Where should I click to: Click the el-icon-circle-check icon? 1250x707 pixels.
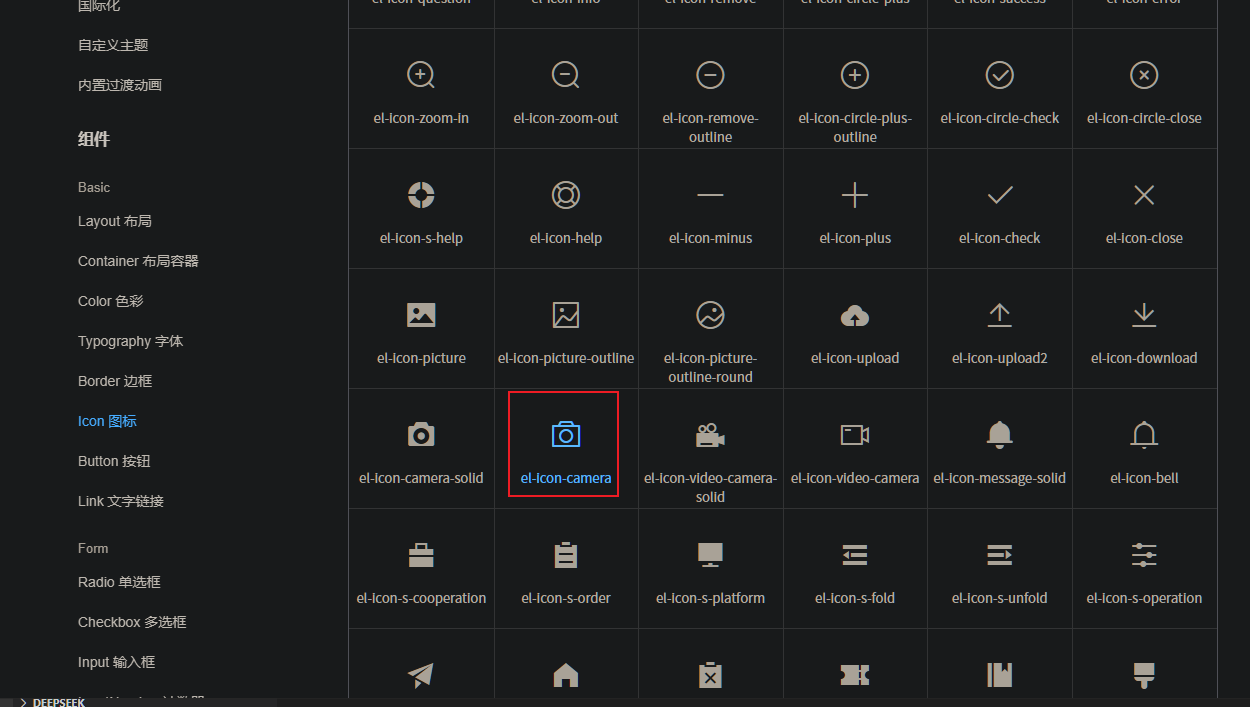coord(1000,75)
